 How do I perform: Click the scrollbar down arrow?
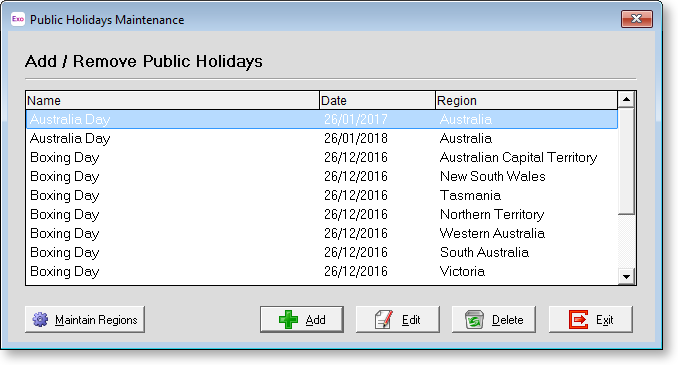pos(626,276)
